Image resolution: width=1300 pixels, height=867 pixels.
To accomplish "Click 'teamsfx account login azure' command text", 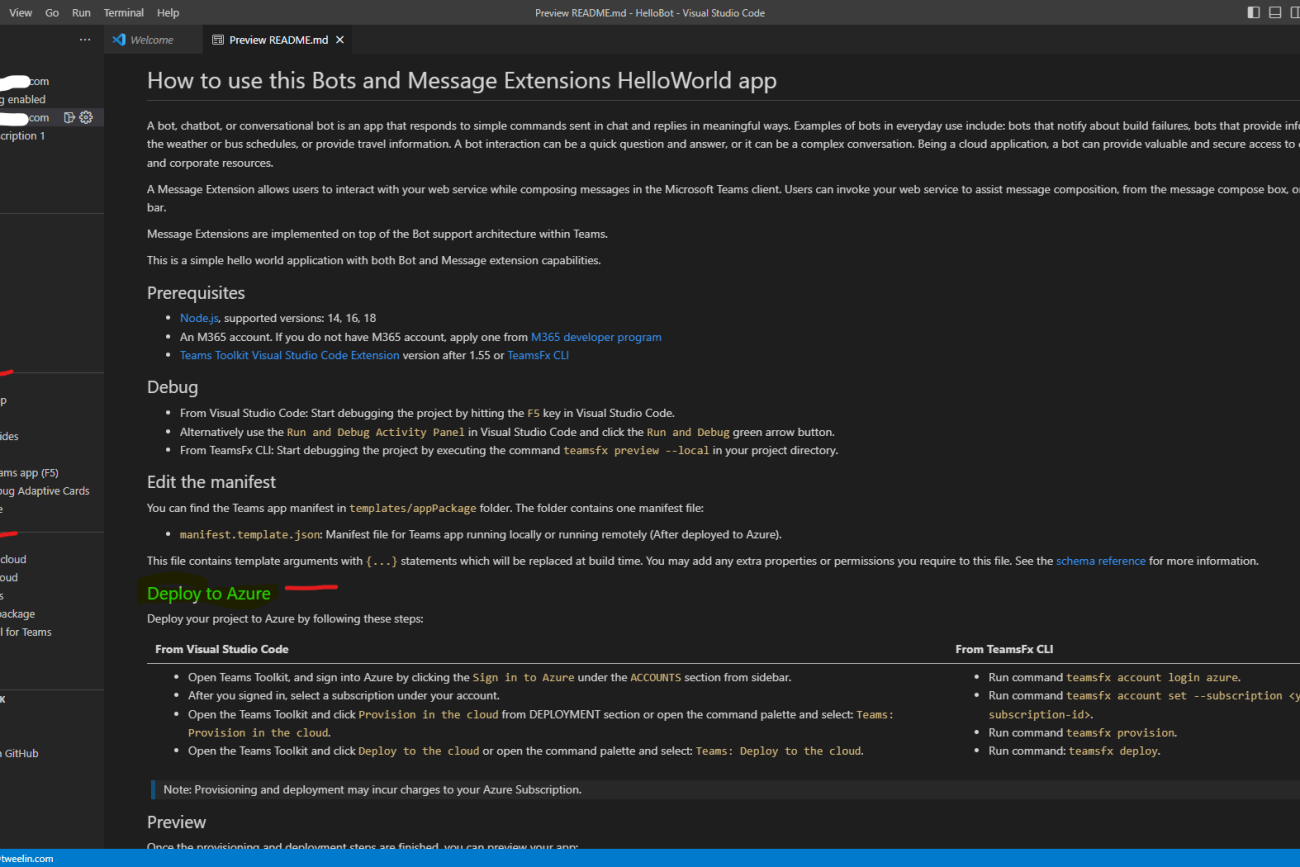I will (x=1153, y=677).
